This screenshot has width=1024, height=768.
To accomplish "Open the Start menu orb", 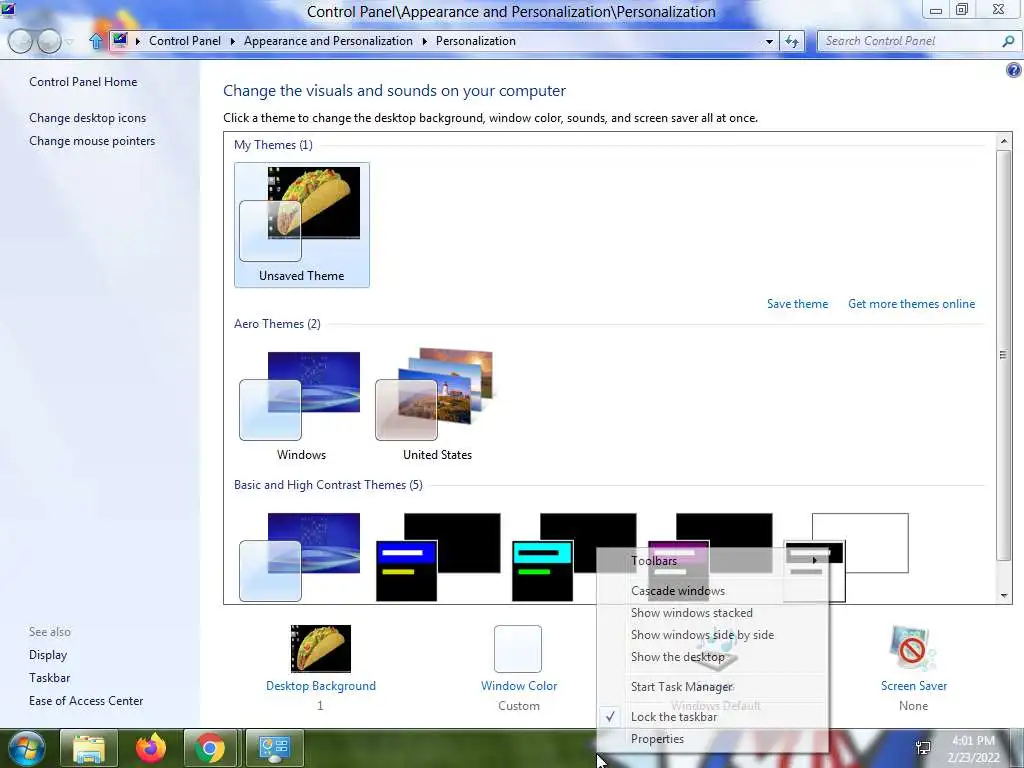I will [x=26, y=748].
